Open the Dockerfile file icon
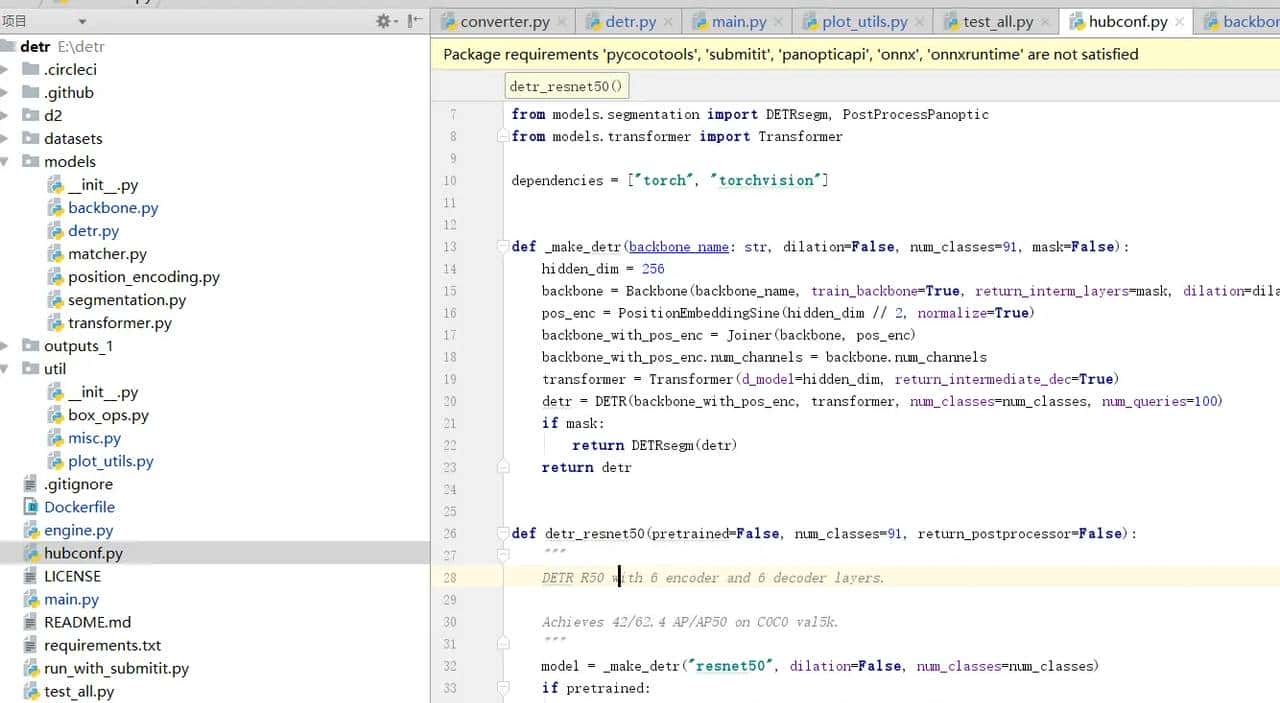 point(30,507)
